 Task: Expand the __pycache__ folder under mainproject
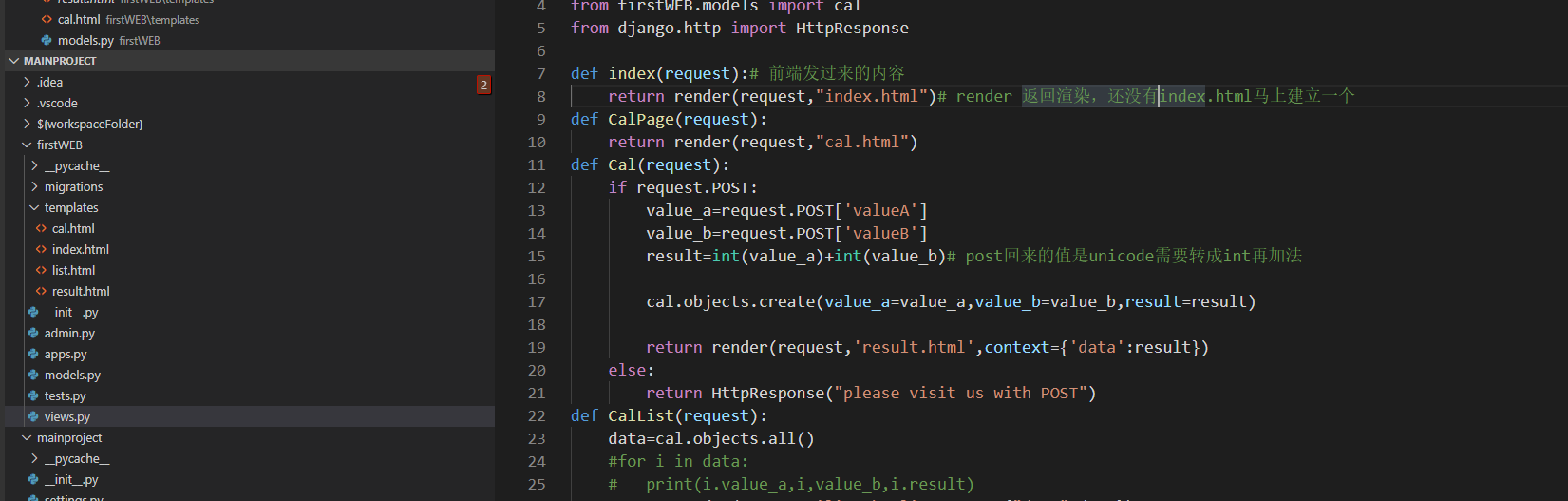point(249,459)
